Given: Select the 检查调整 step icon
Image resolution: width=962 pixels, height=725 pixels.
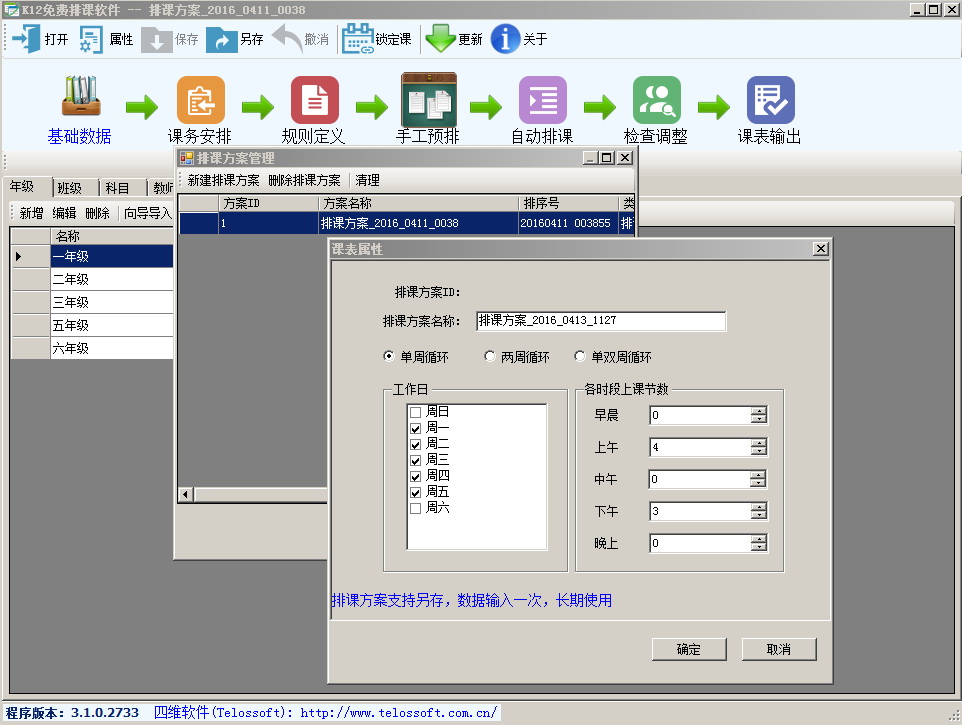Looking at the screenshot, I should point(657,99).
